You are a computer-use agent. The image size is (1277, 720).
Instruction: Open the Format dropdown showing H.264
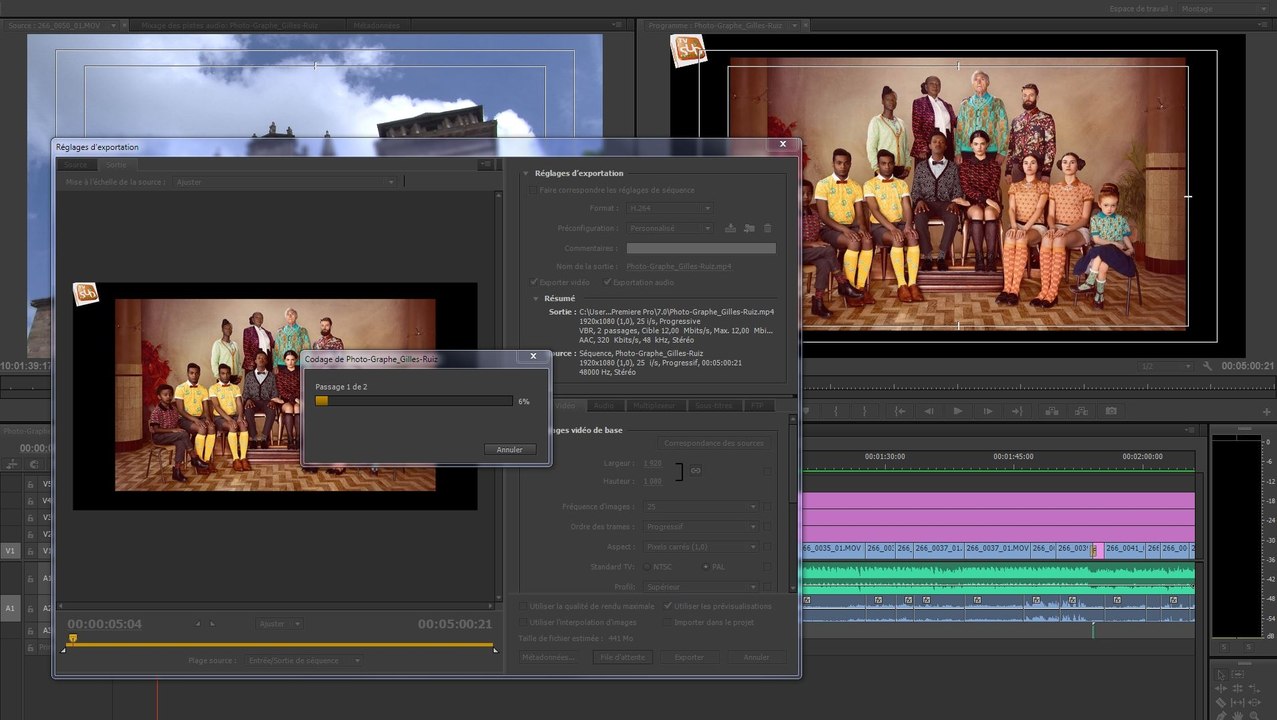[668, 208]
